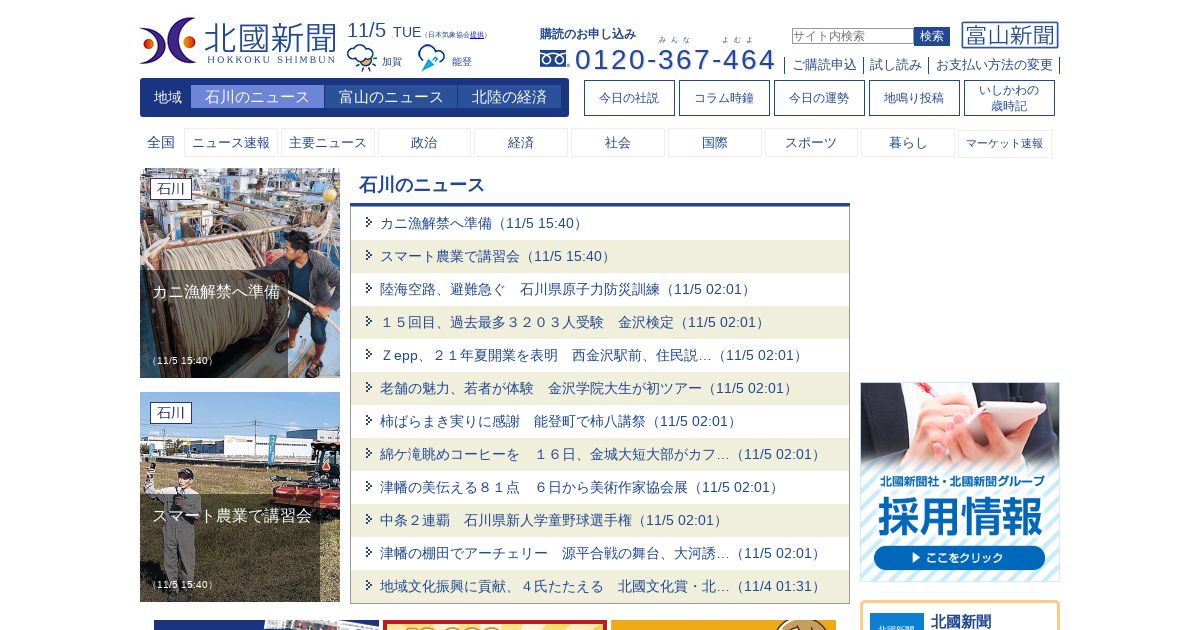Click the Kaga weather icon

click(x=362, y=58)
